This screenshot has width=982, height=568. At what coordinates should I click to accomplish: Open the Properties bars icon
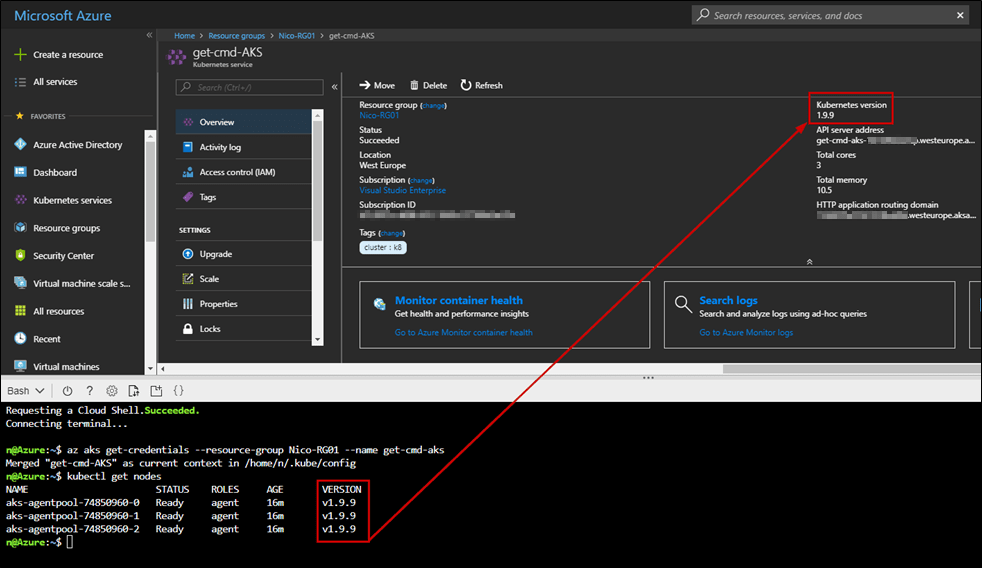pyautogui.click(x=187, y=304)
